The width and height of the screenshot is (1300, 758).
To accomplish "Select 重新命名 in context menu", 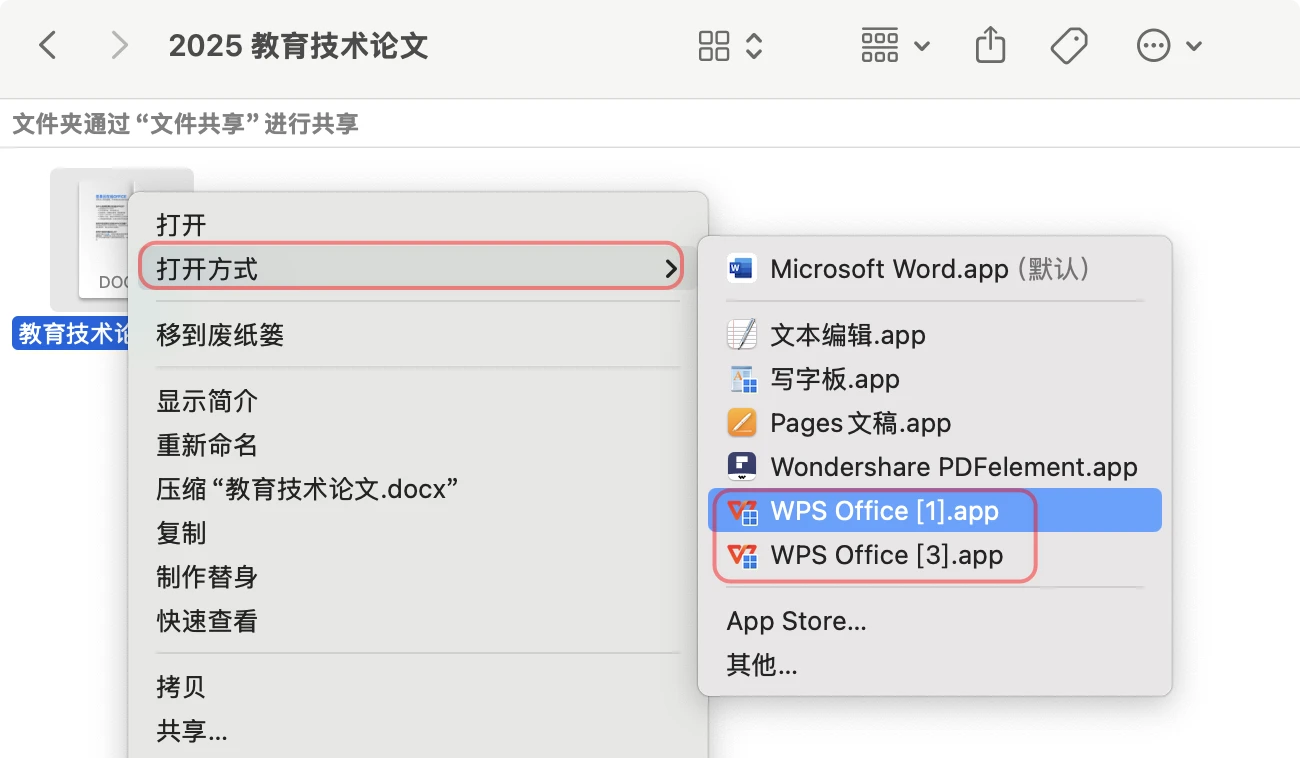I will [207, 445].
